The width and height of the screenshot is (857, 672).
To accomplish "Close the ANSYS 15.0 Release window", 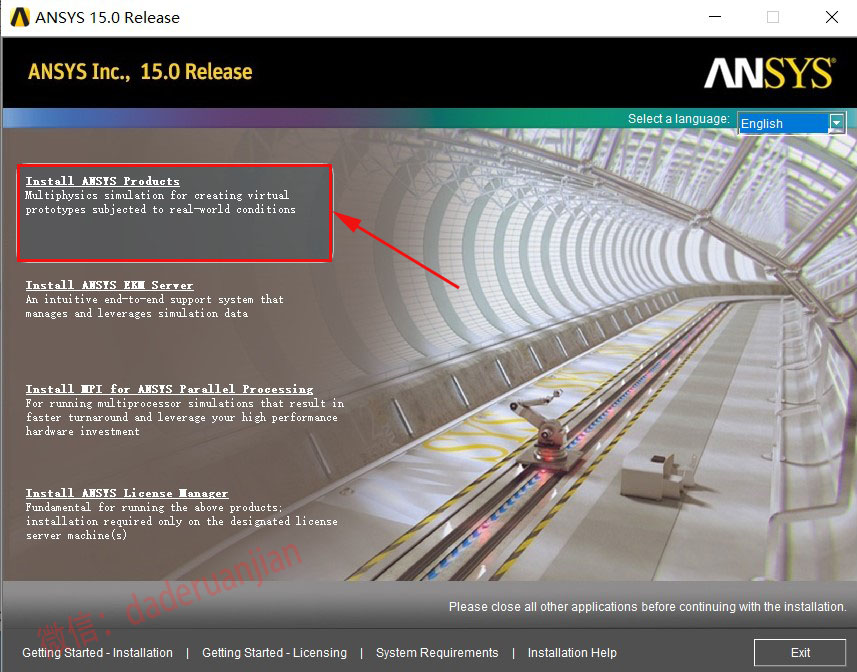I will coord(831,17).
